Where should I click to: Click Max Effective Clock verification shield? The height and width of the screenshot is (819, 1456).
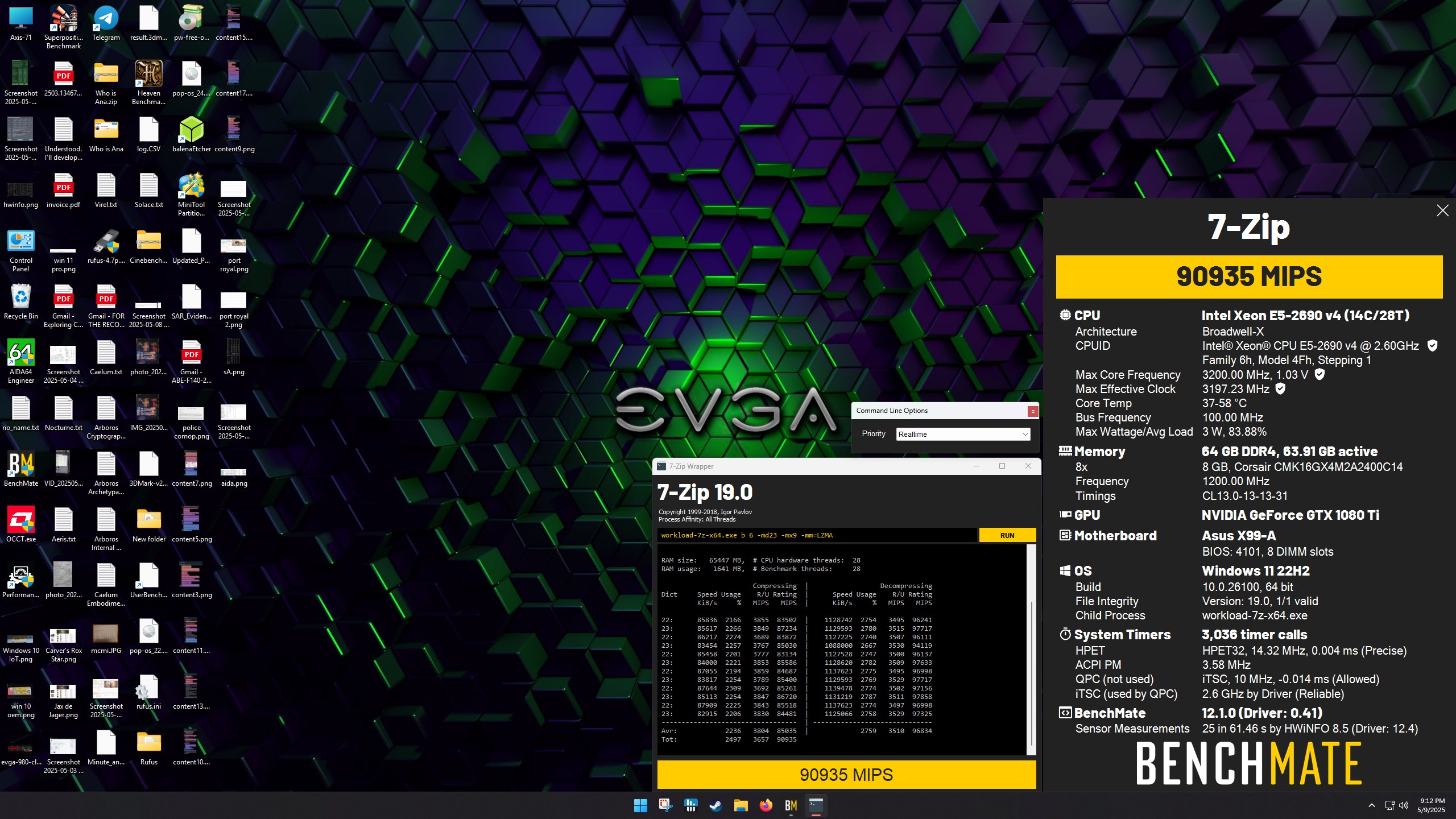coord(1280,388)
